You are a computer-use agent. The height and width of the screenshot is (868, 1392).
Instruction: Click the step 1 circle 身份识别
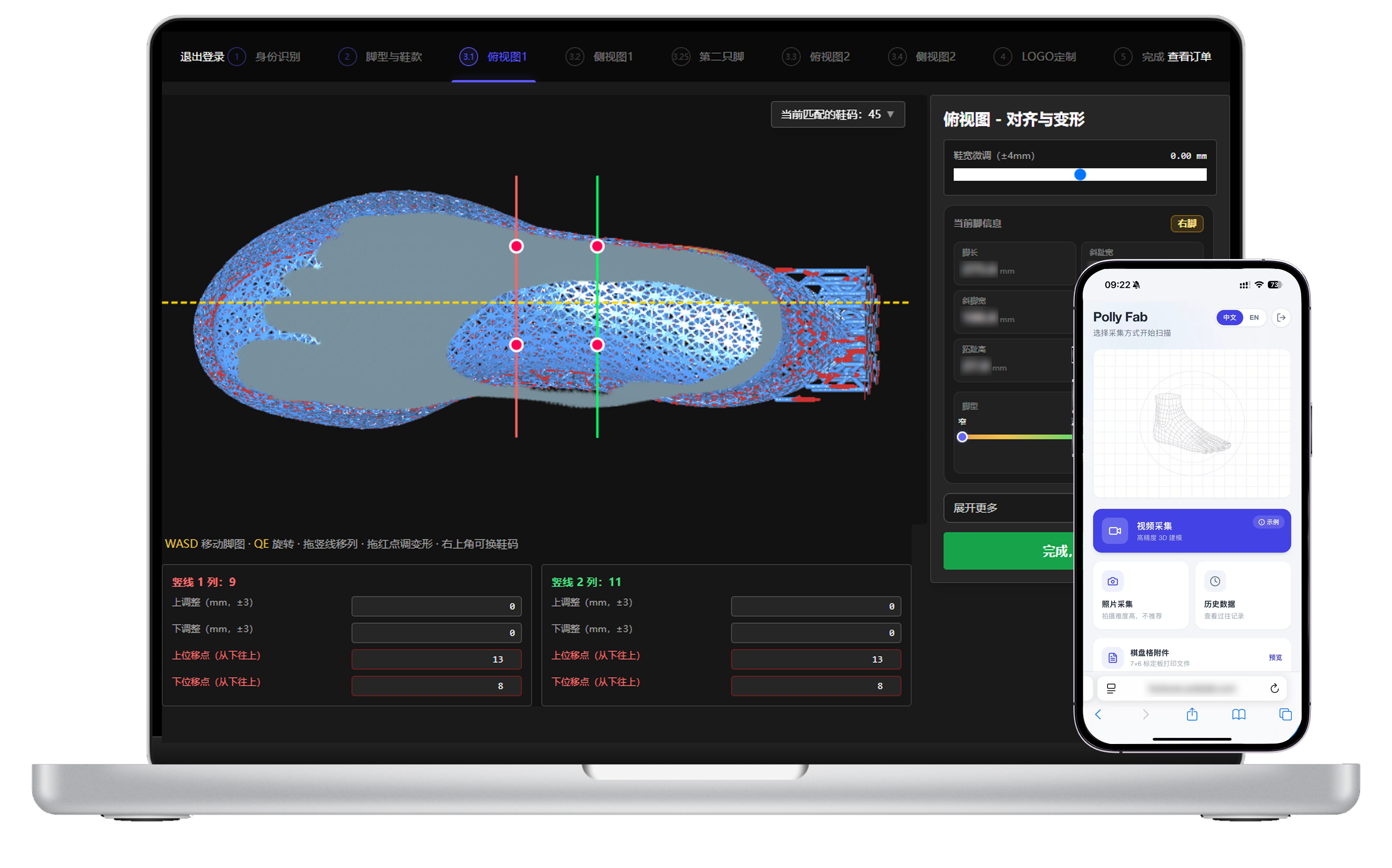(x=237, y=57)
